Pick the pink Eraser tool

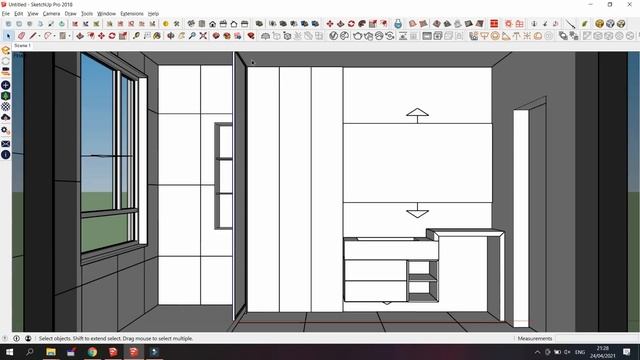[x=21, y=36]
